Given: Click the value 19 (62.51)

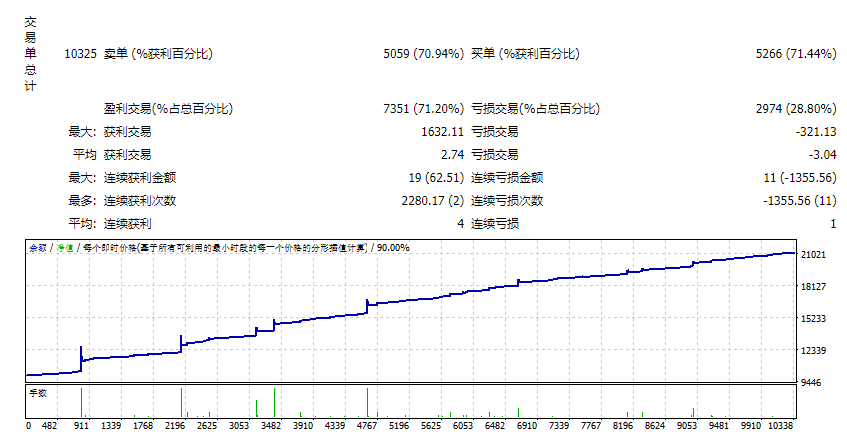Looking at the screenshot, I should coord(436,178).
